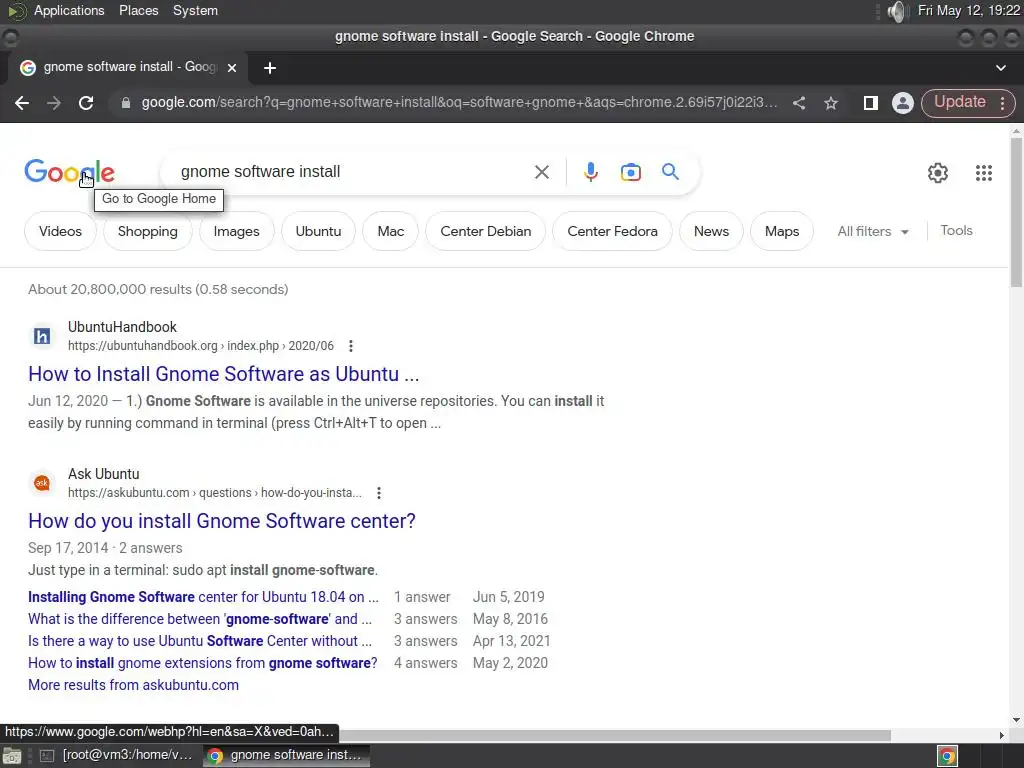
Task: Switch to the root@vm3 terminal taskbar item
Action: pos(118,756)
